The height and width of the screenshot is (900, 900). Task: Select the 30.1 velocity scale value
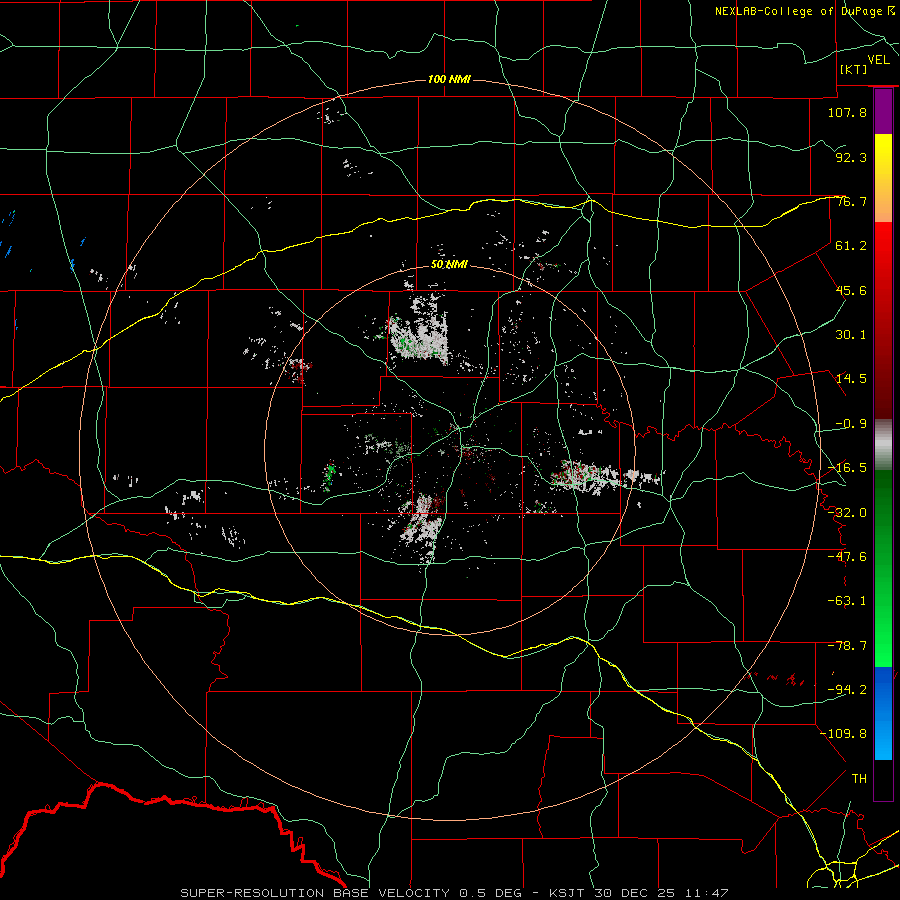pos(851,335)
